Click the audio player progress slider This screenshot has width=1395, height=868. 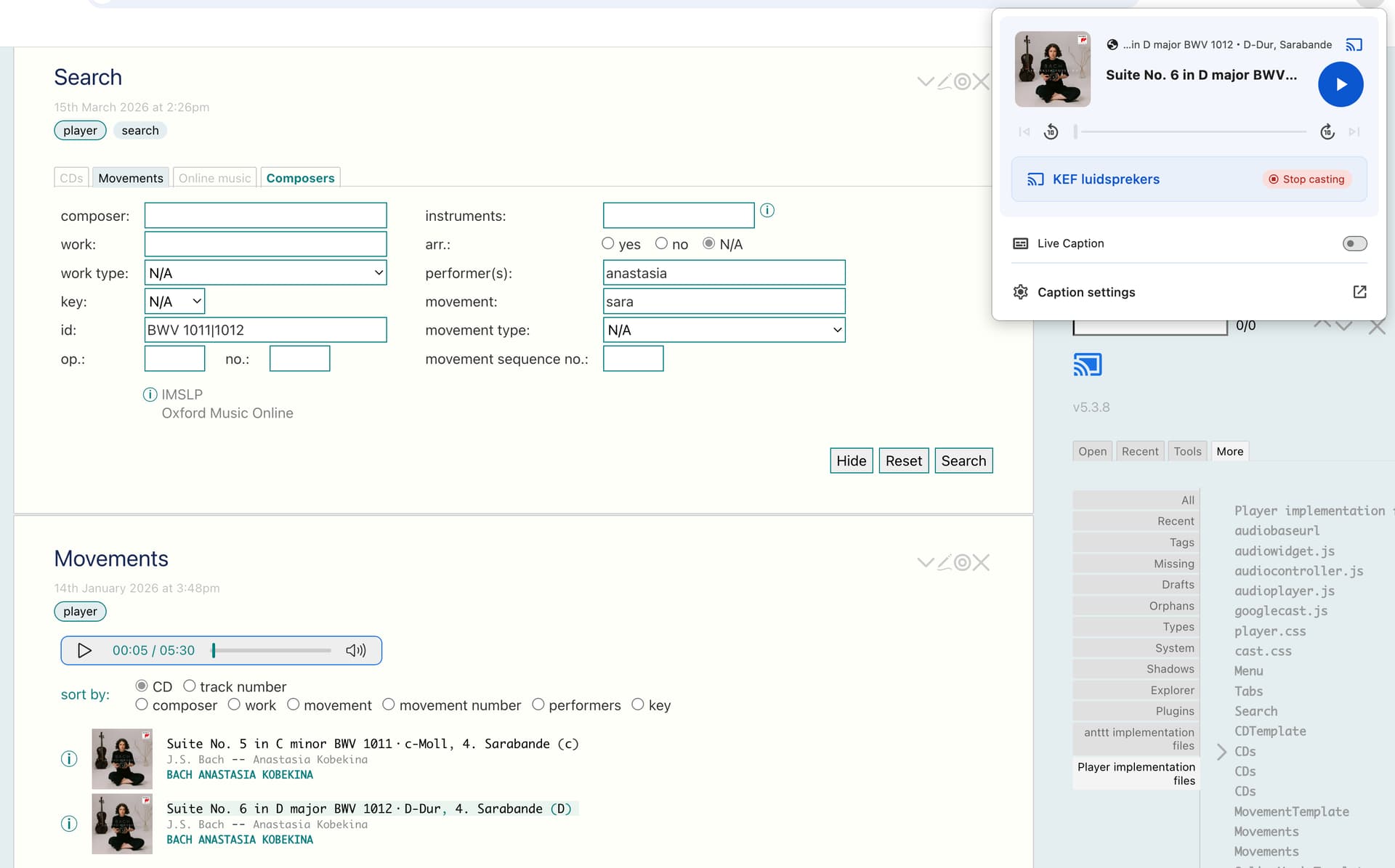[x=272, y=651]
